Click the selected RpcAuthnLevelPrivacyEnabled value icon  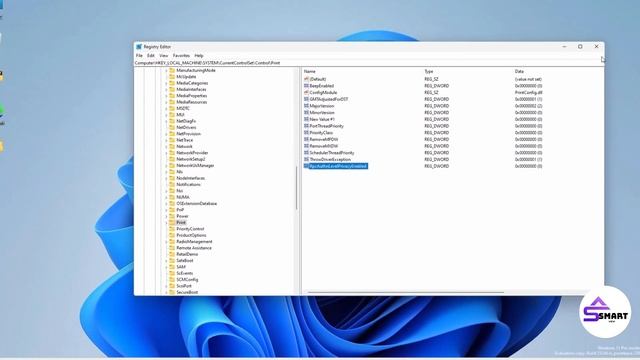pyautogui.click(x=306, y=166)
